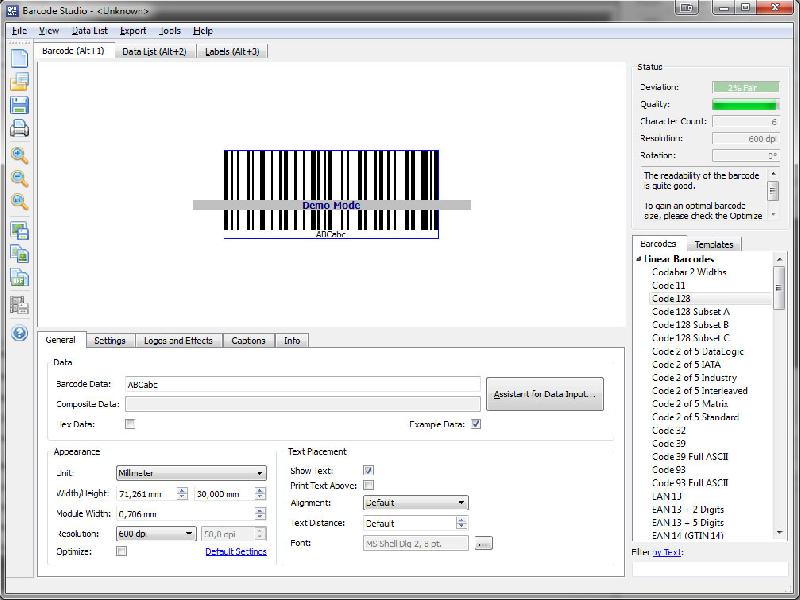Open the Data List menu
This screenshot has width=800, height=600.
tap(90, 31)
